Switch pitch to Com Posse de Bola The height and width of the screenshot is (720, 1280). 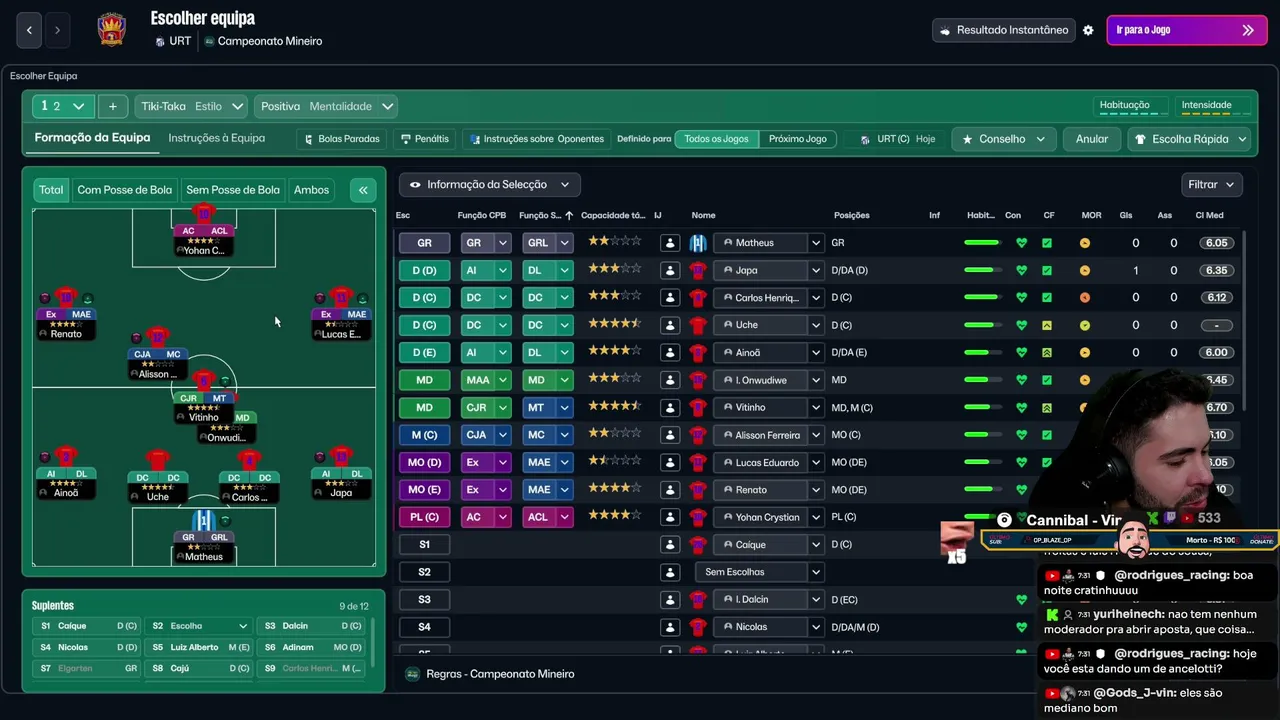125,190
